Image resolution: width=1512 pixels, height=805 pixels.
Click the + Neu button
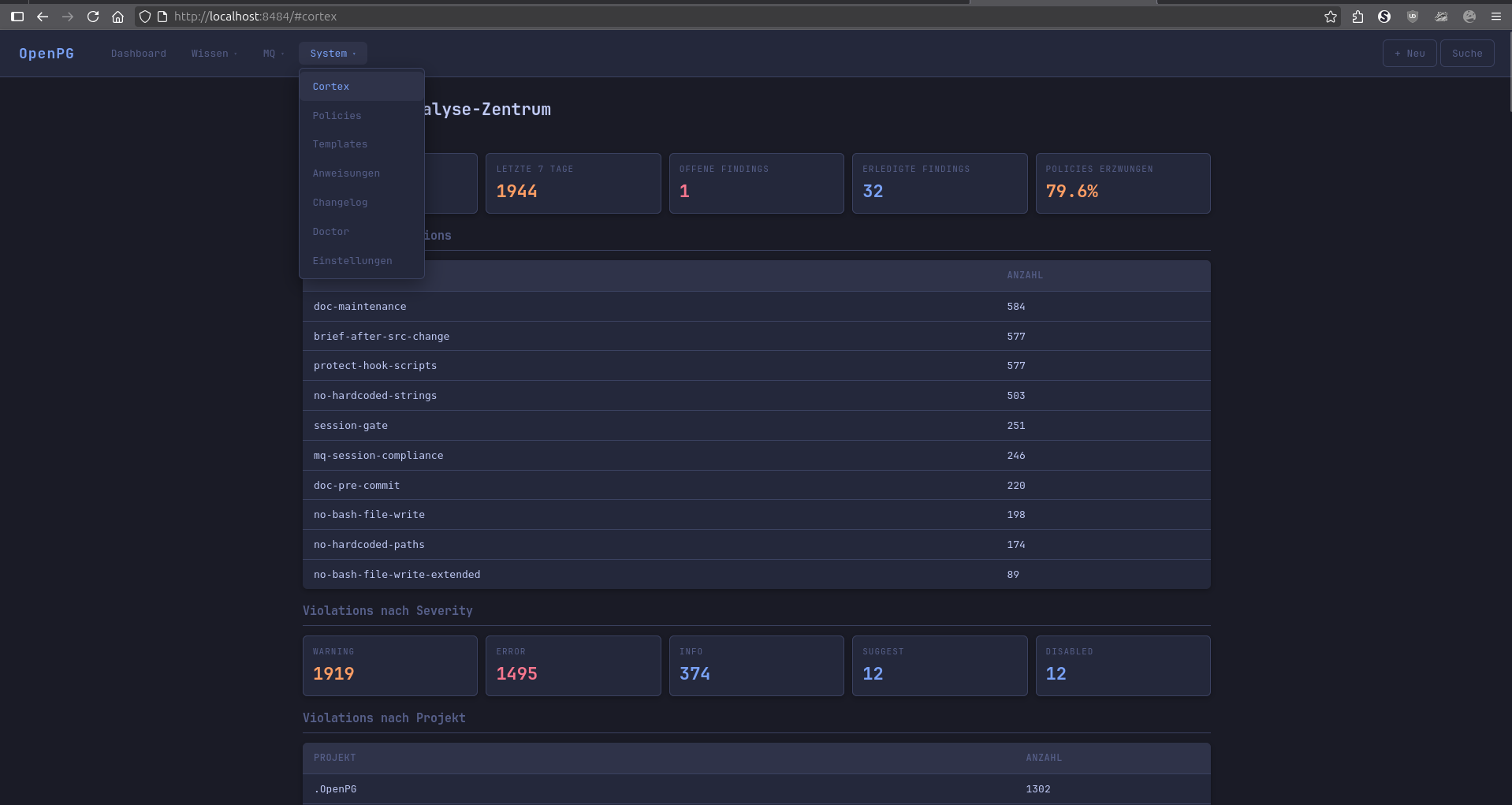pyautogui.click(x=1409, y=54)
